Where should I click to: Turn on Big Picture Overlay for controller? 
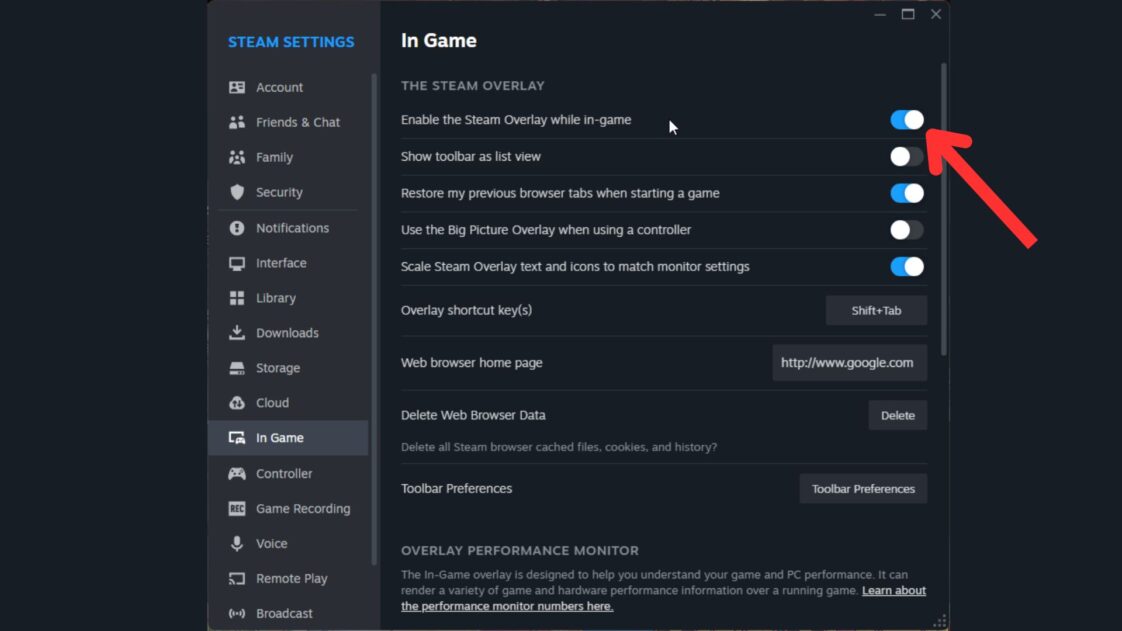(x=905, y=230)
